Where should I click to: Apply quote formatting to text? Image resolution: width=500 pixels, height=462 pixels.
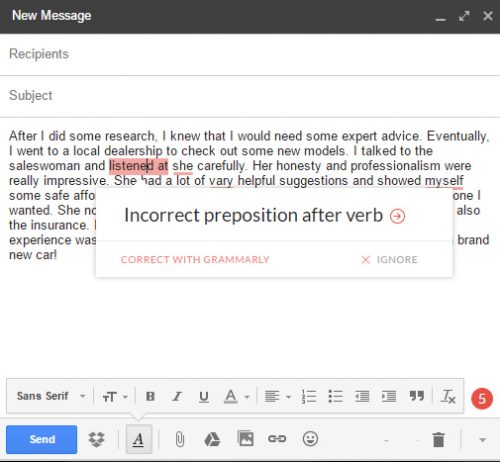tap(417, 396)
